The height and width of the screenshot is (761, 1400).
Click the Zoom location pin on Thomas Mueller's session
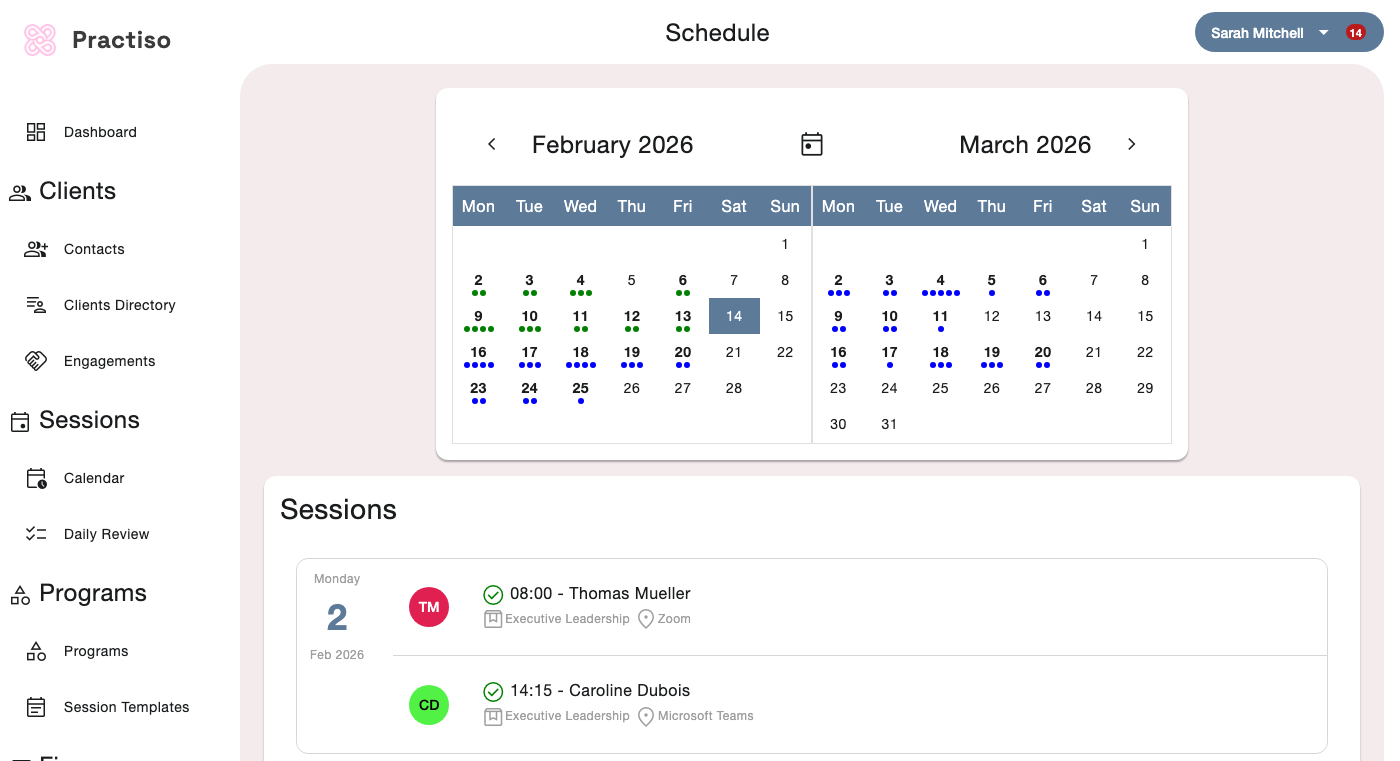click(x=646, y=619)
